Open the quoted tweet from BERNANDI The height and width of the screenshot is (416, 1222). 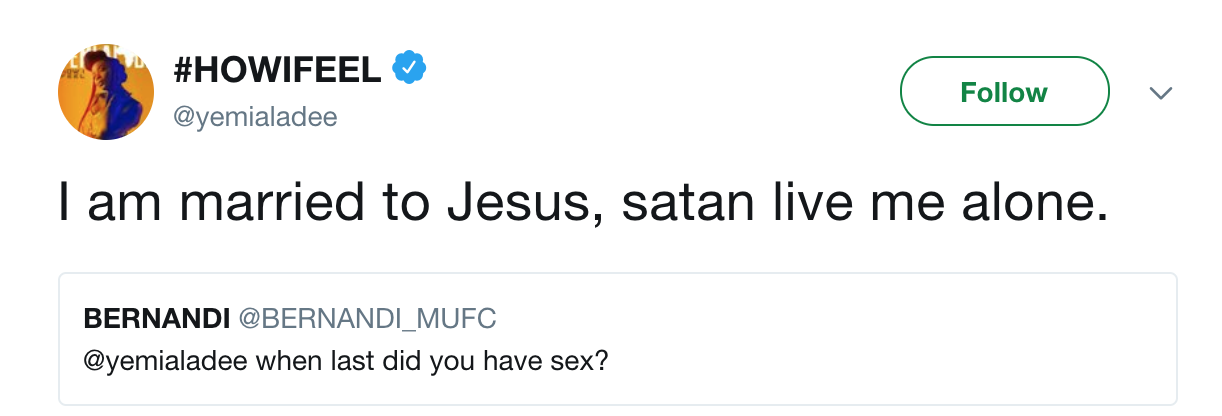coord(617,338)
